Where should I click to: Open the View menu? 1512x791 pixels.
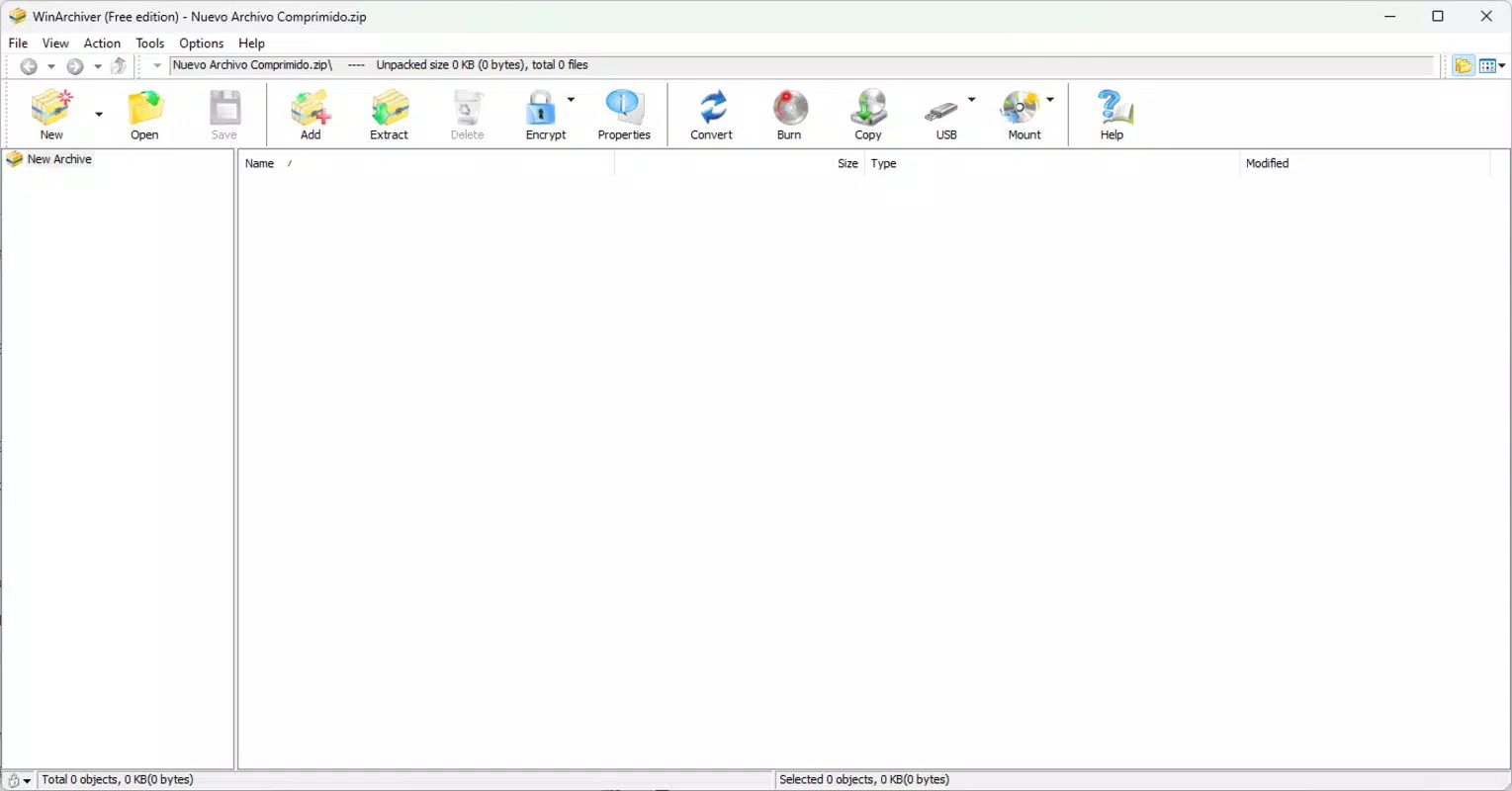point(55,44)
